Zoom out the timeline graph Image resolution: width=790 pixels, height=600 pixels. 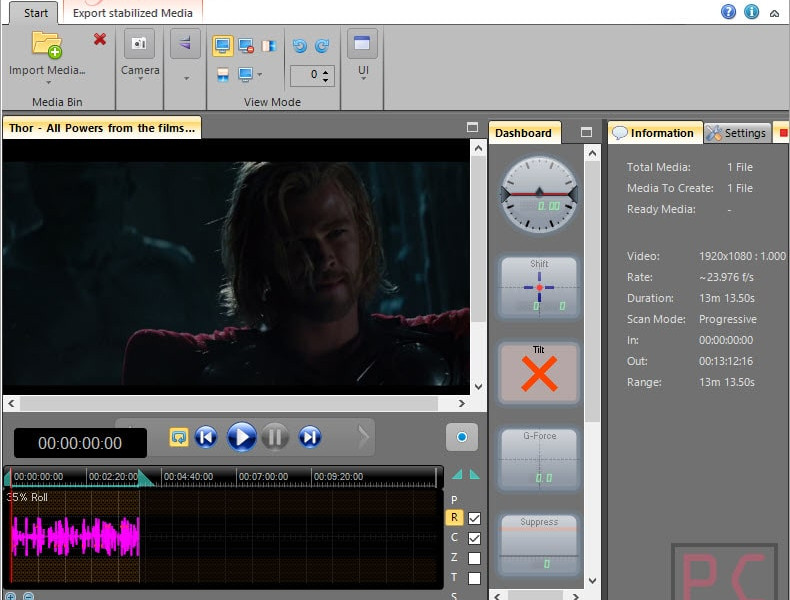click(x=29, y=596)
